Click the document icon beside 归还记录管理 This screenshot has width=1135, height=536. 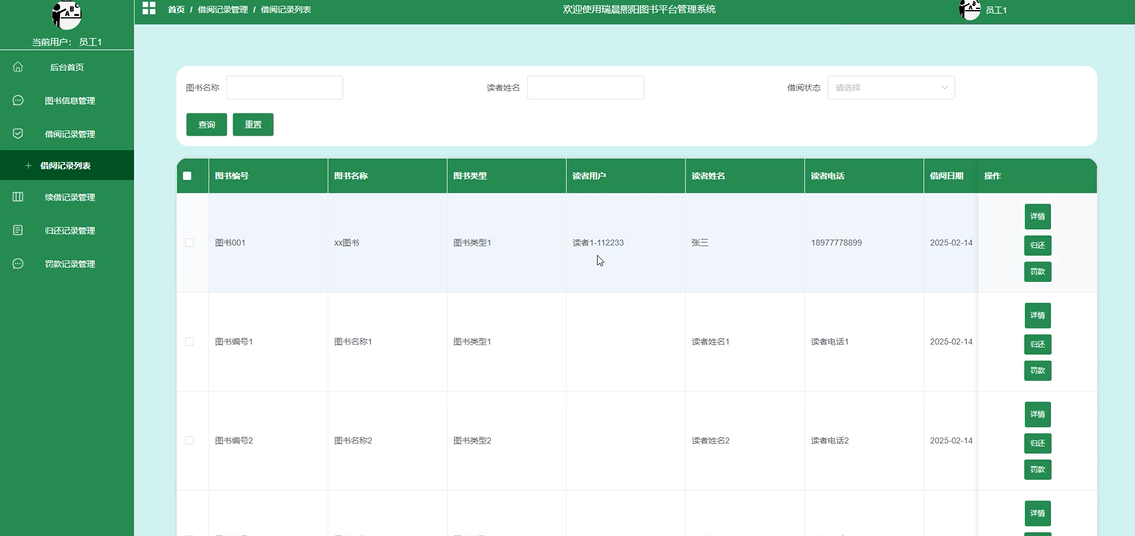pos(18,230)
